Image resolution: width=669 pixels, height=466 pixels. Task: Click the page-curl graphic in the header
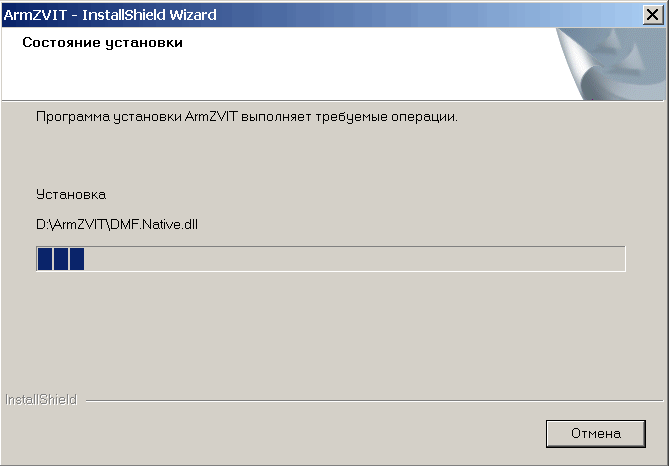point(576,64)
